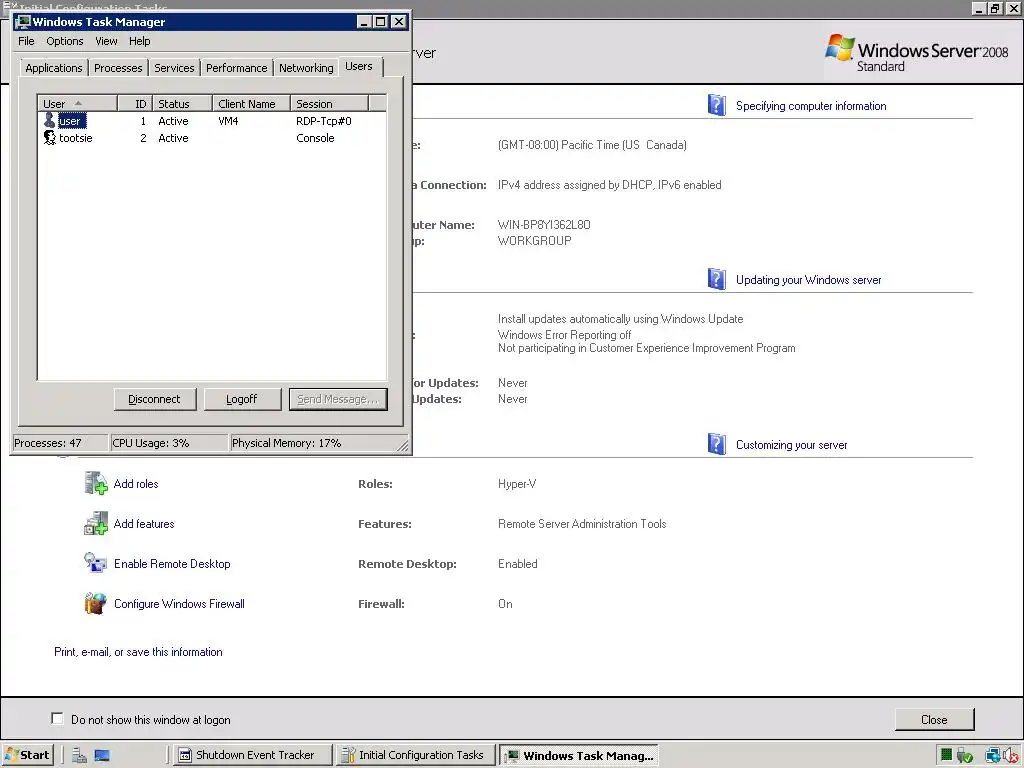The width and height of the screenshot is (1024, 768).
Task: Switch to Shutdown Event Tracker taskbar button
Action: tap(253, 755)
